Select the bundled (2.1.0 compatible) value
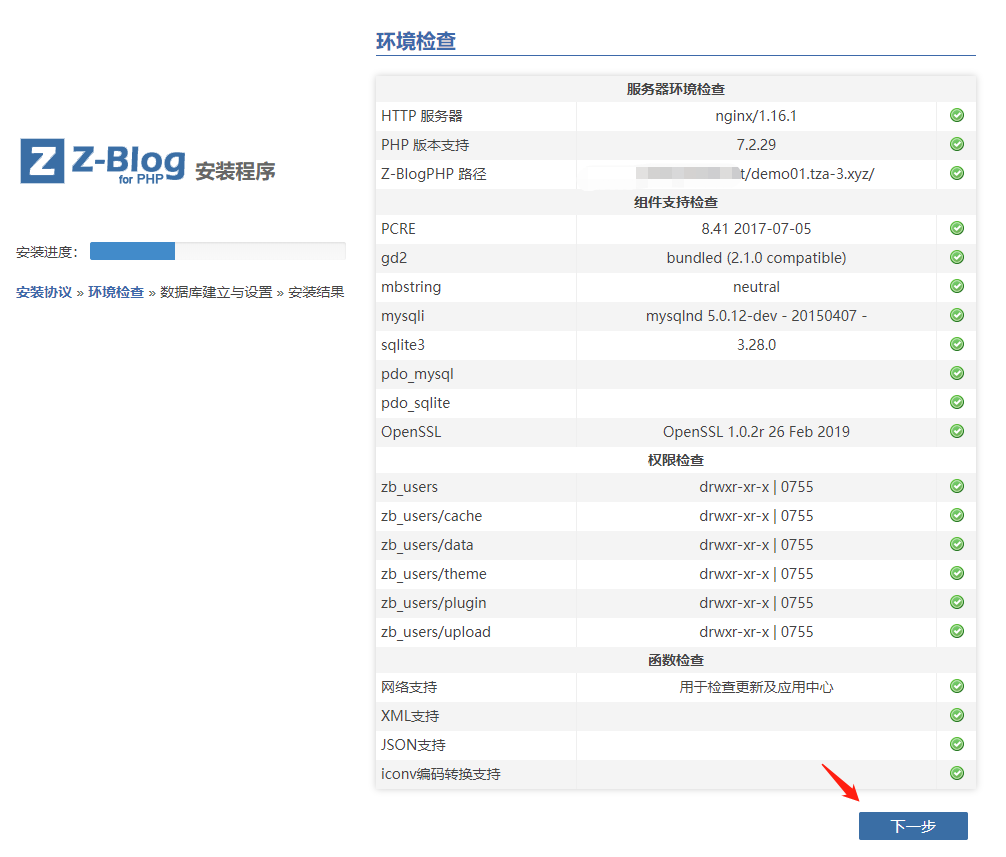 [756, 258]
